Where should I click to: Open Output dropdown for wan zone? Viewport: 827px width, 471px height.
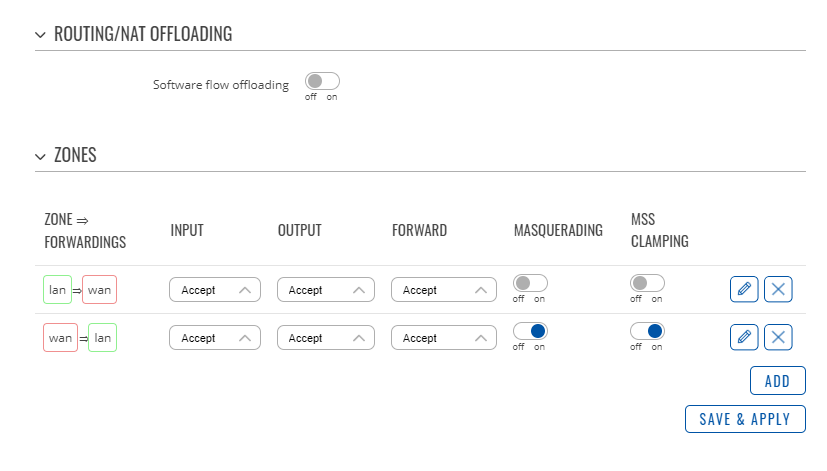(x=326, y=338)
